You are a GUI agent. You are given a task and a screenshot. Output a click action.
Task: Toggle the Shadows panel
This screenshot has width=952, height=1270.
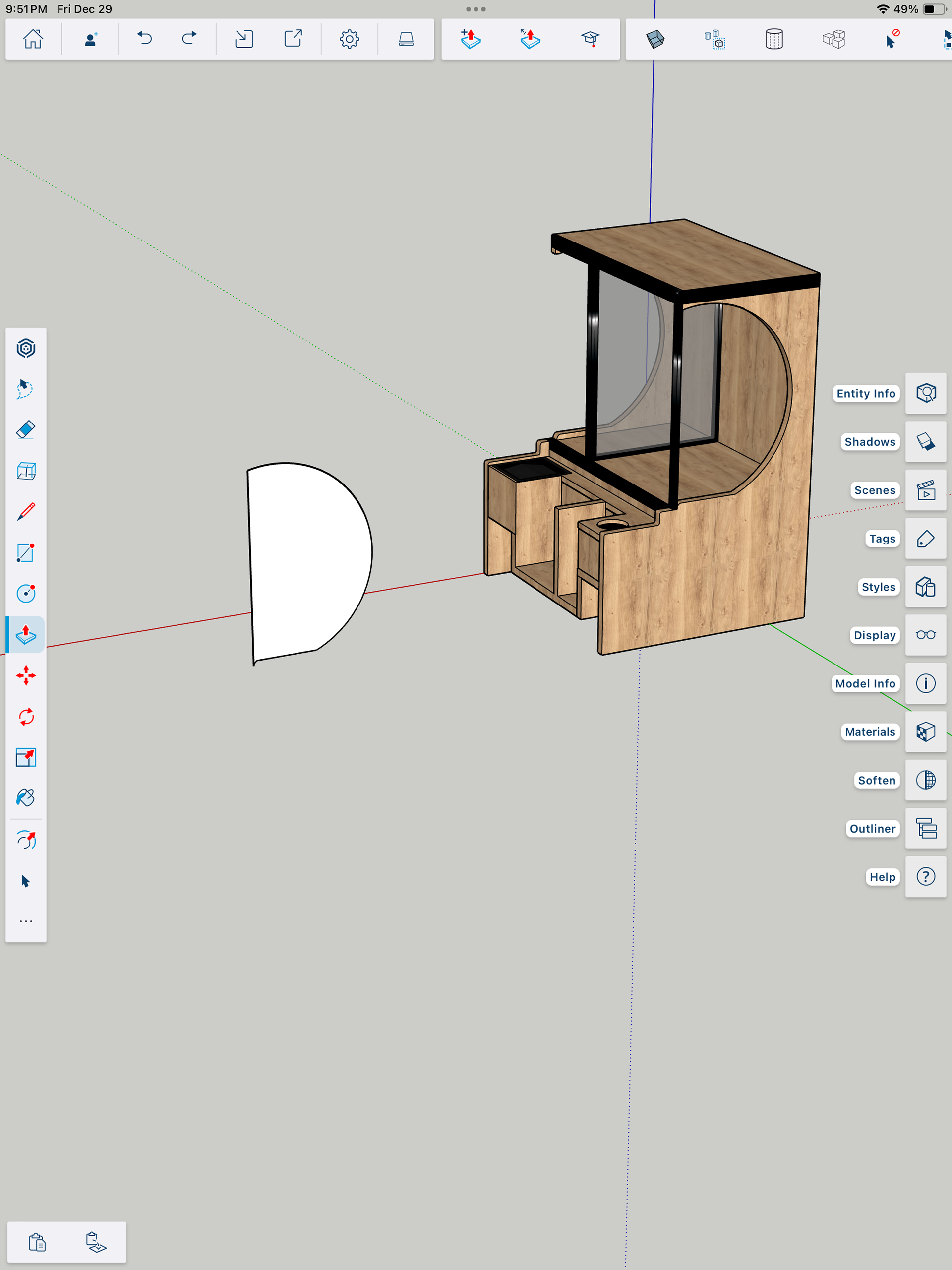point(926,441)
